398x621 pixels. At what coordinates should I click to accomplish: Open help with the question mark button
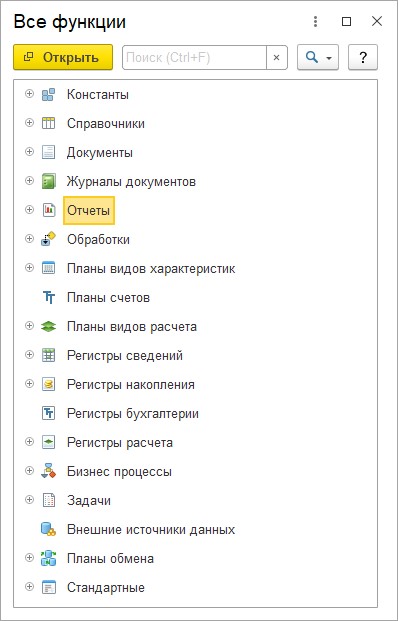(363, 58)
